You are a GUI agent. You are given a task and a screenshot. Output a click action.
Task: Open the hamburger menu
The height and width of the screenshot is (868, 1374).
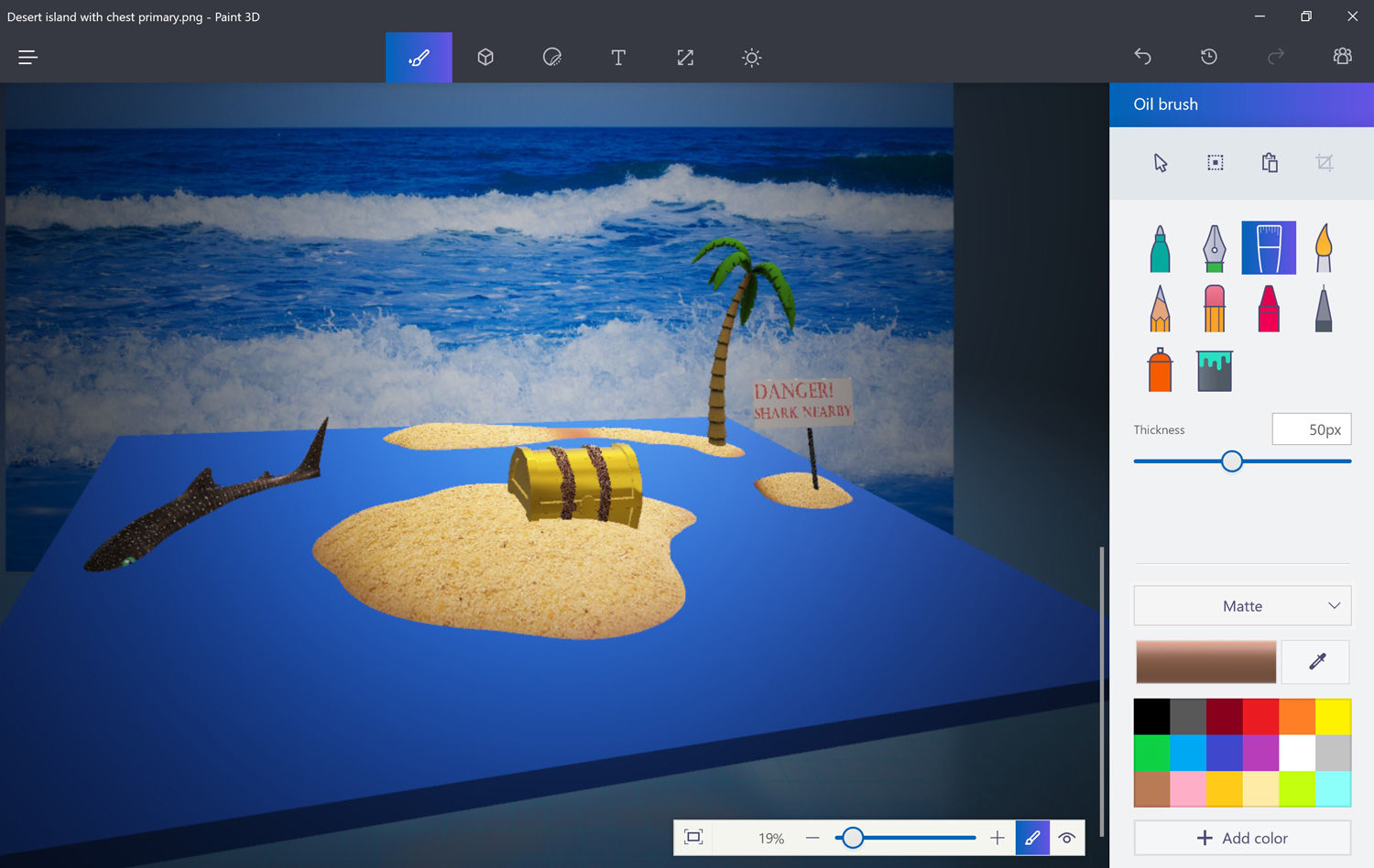27,57
